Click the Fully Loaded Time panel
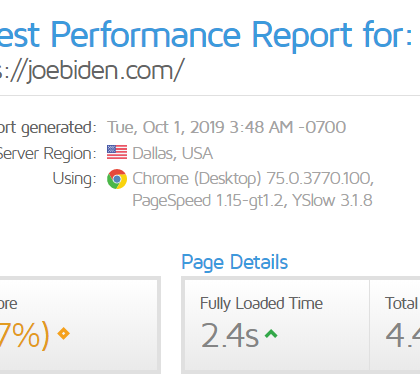The image size is (420, 388). pos(277,325)
